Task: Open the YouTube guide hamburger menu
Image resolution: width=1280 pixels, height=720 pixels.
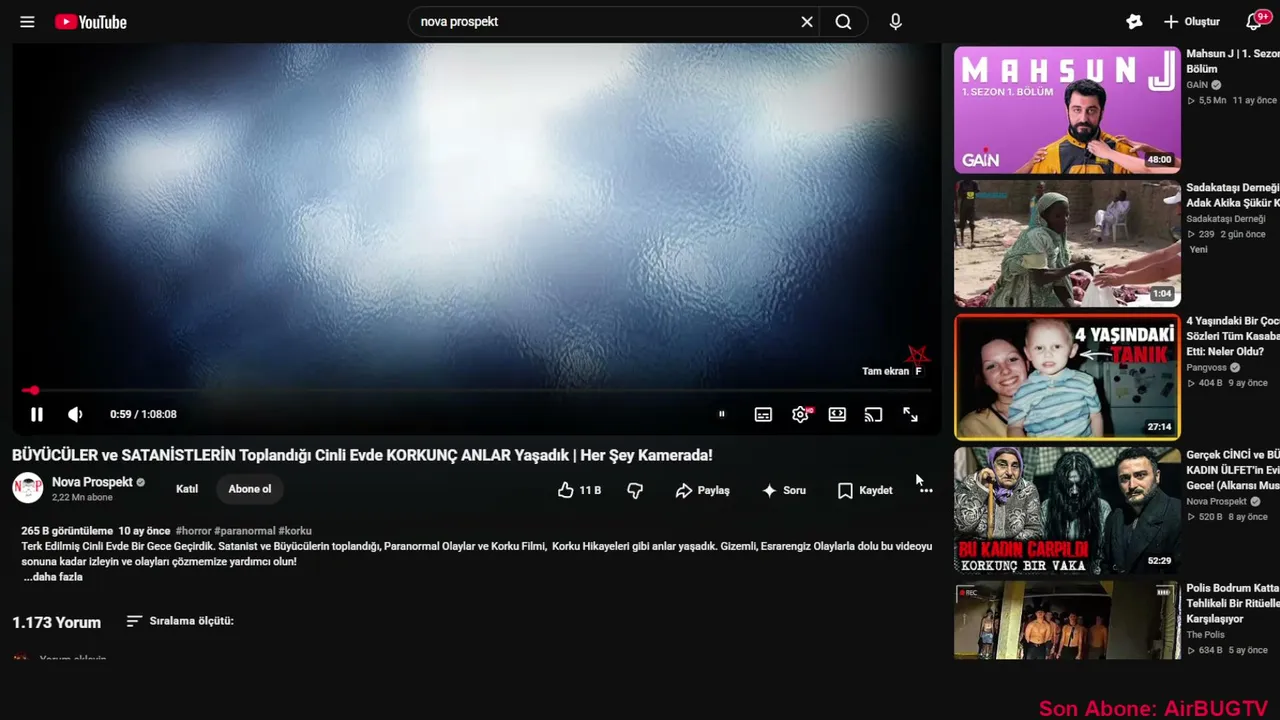Action: point(27,22)
